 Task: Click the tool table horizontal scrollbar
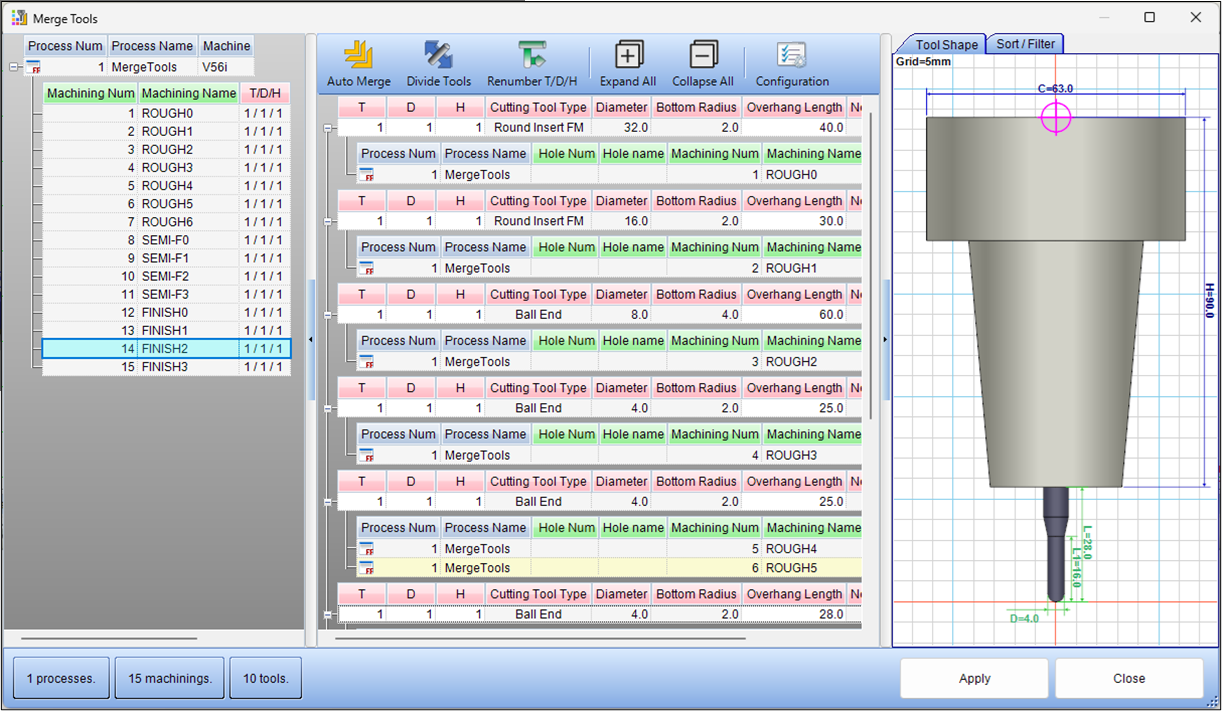coord(540,637)
